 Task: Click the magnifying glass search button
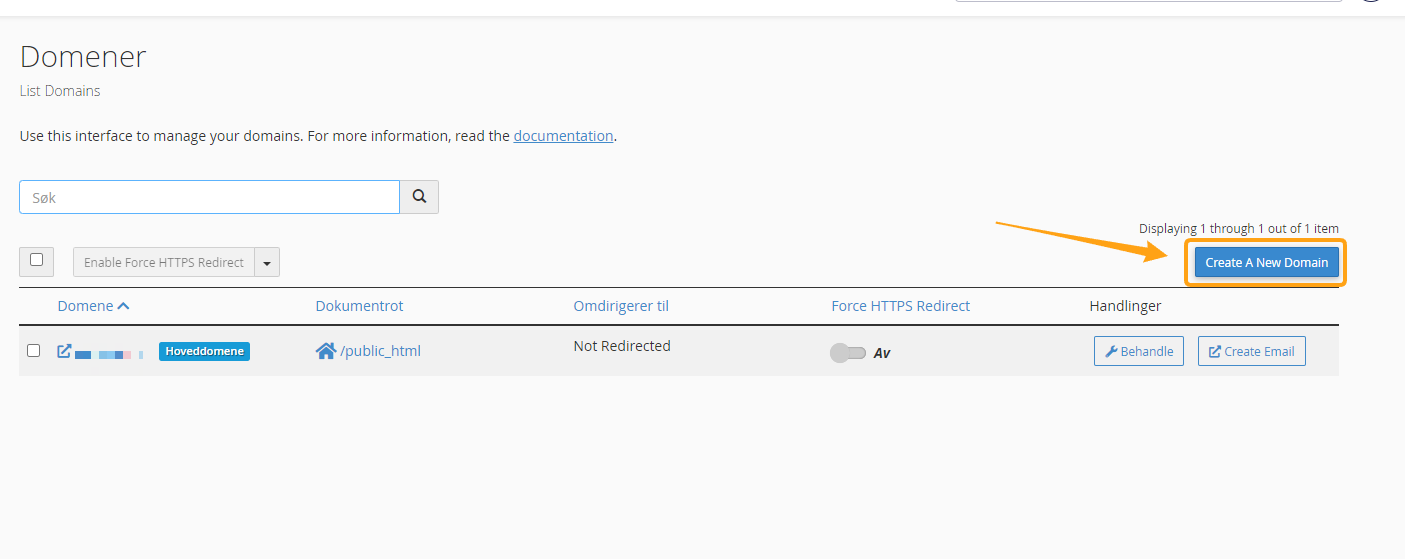[419, 197]
